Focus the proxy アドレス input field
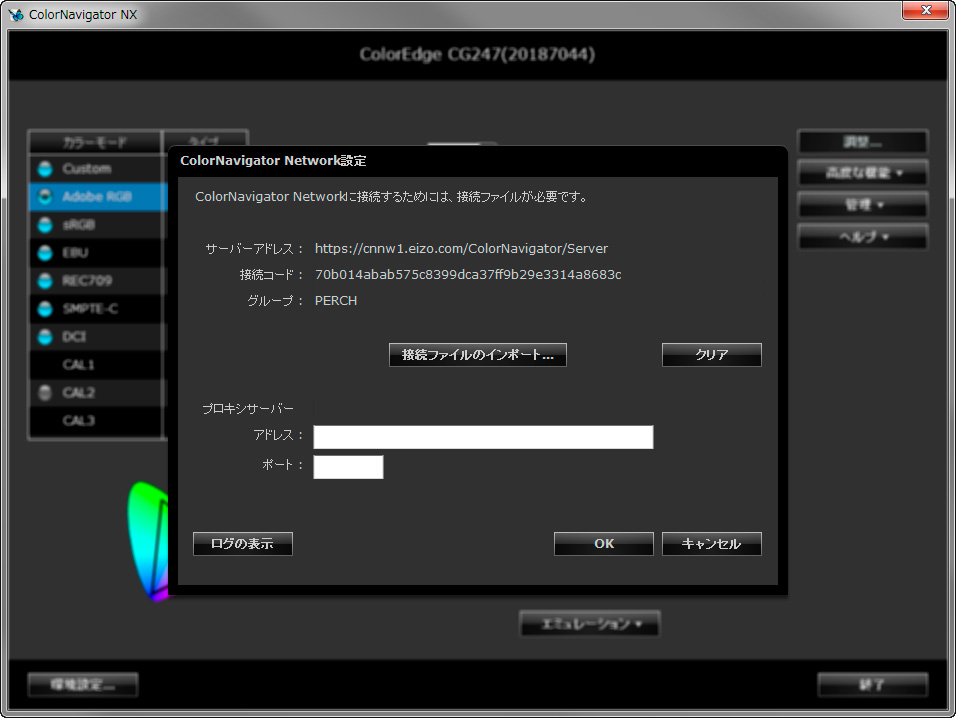 pos(483,437)
